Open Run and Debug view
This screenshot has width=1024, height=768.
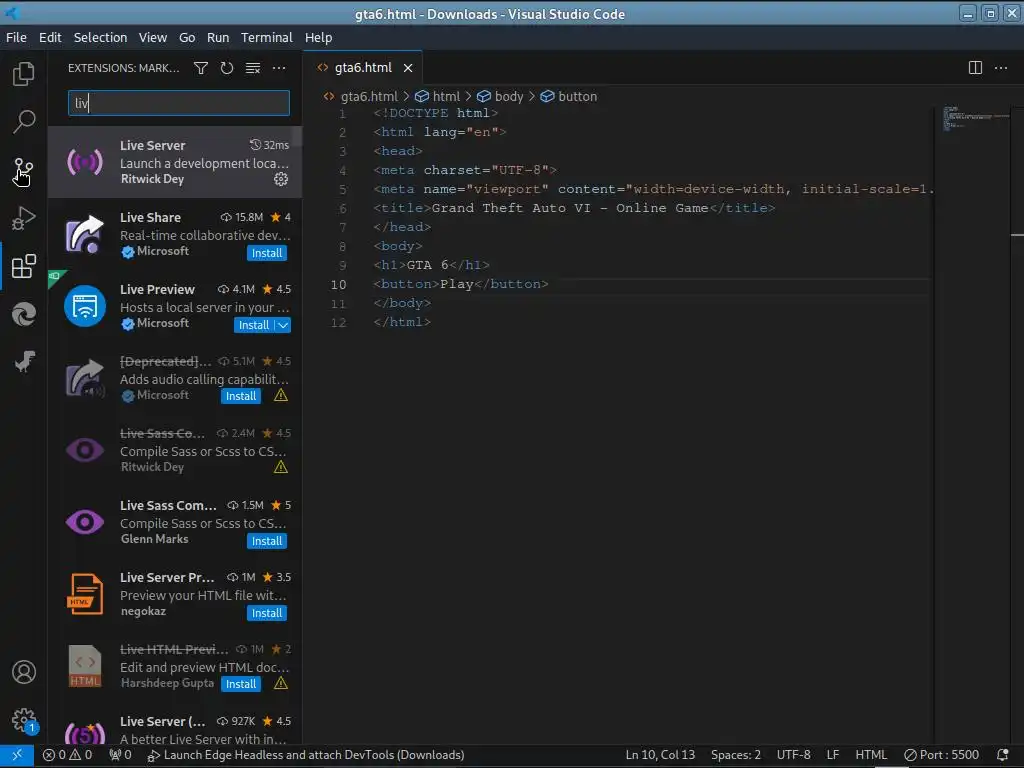24,218
